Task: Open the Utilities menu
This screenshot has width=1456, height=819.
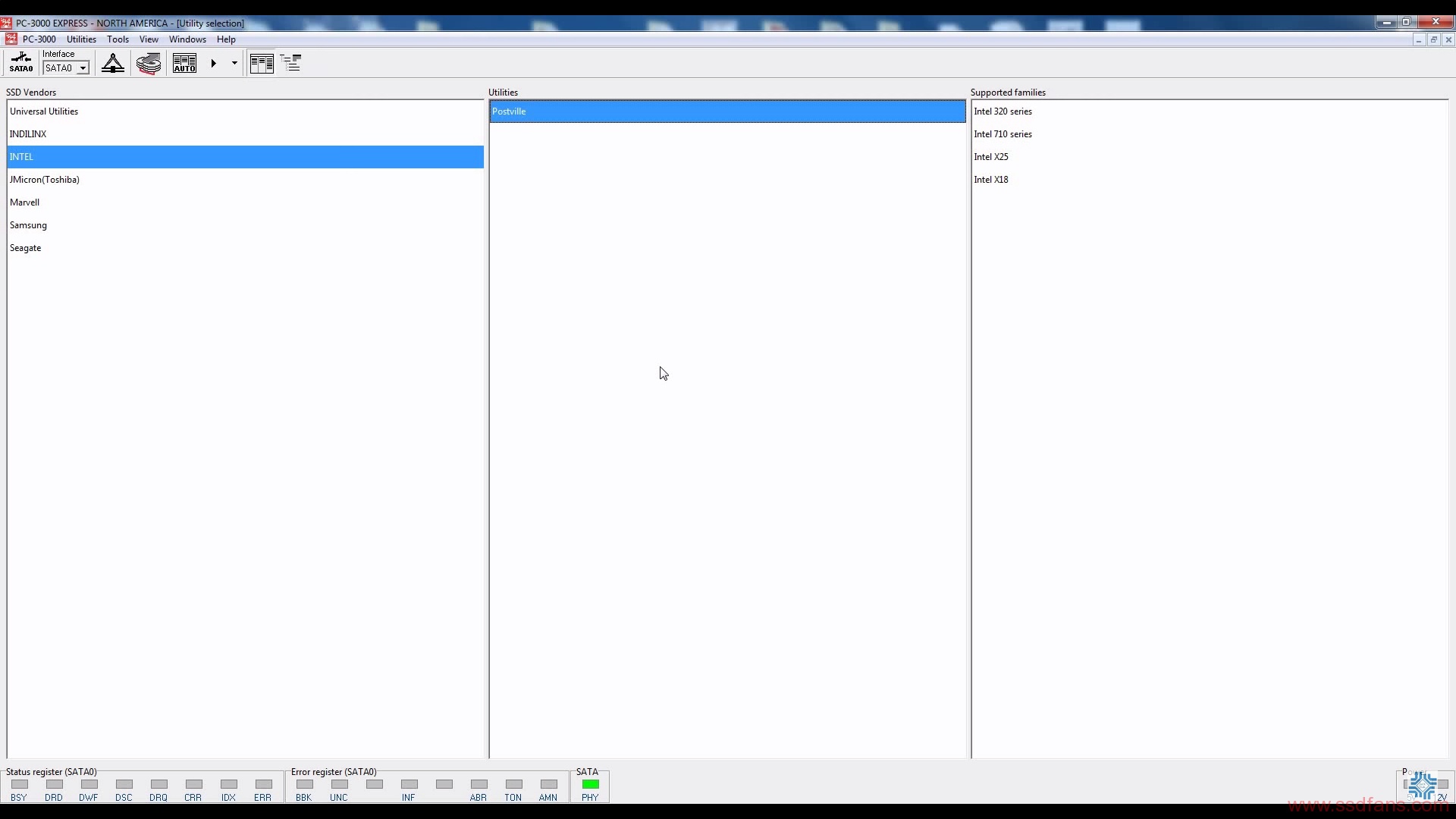Action: [81, 39]
